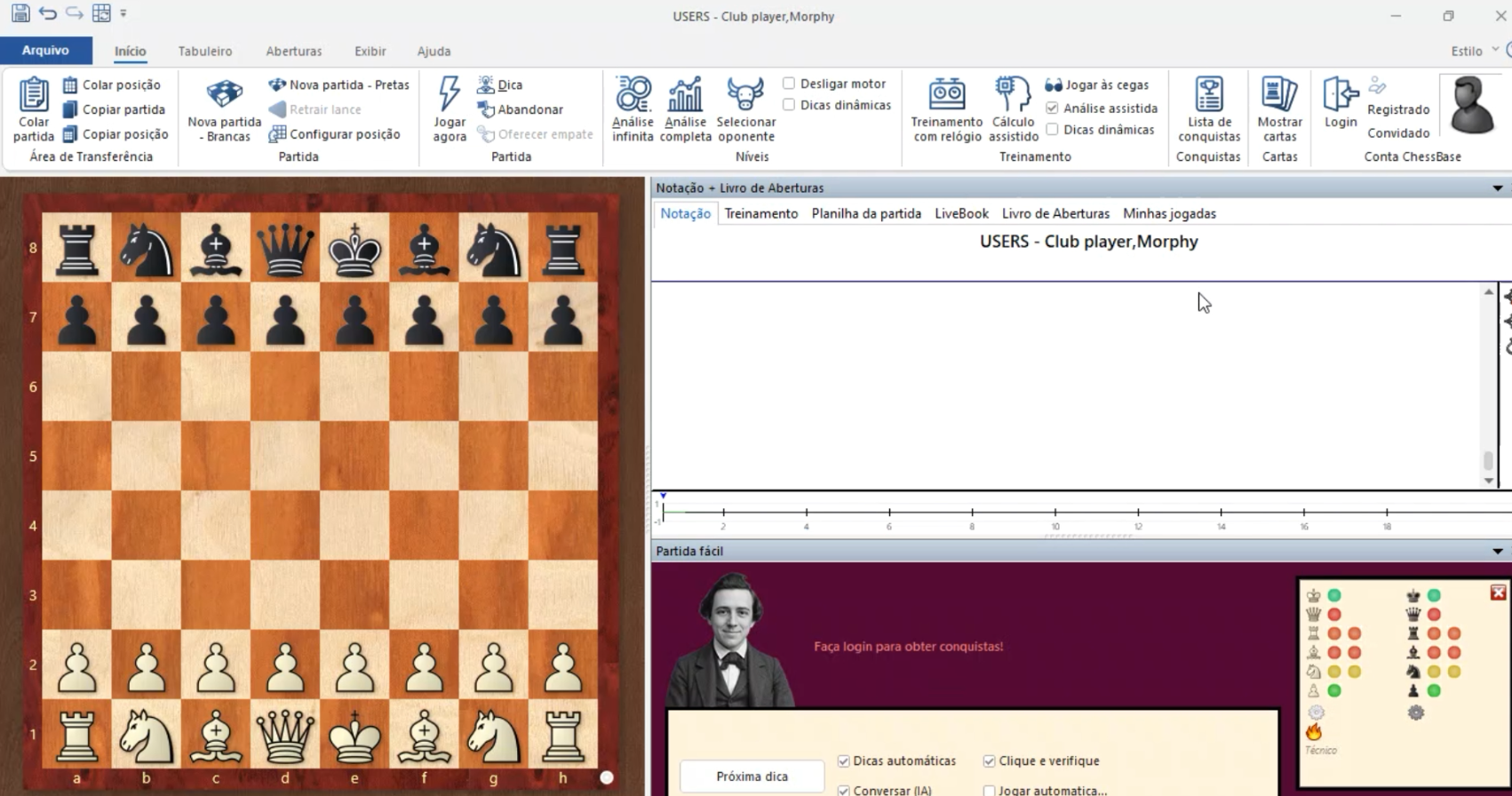Click the Redo arrow in the title bar

(x=75, y=13)
